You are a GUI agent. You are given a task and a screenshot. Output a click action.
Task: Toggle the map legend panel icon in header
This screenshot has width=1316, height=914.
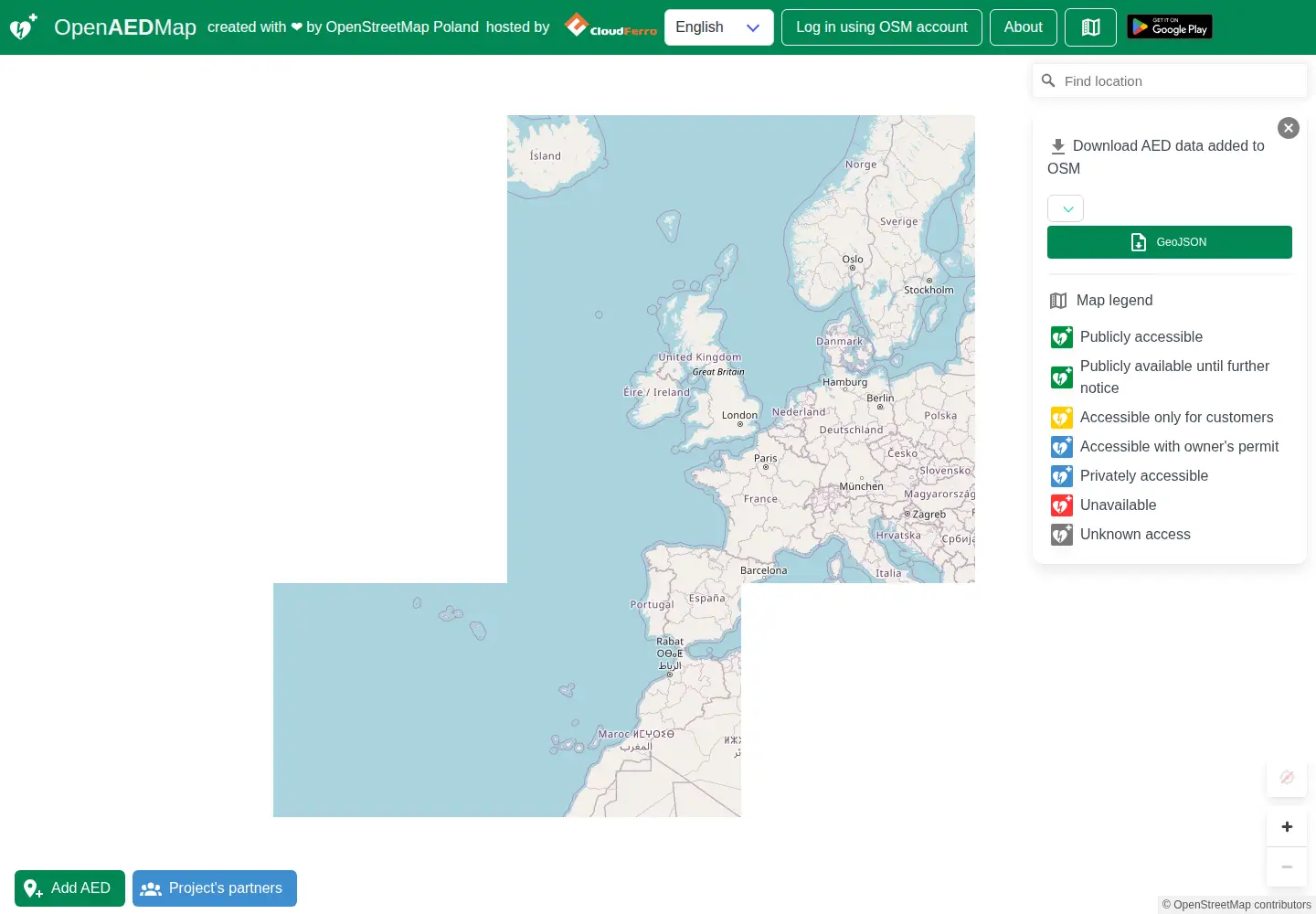1090,27
